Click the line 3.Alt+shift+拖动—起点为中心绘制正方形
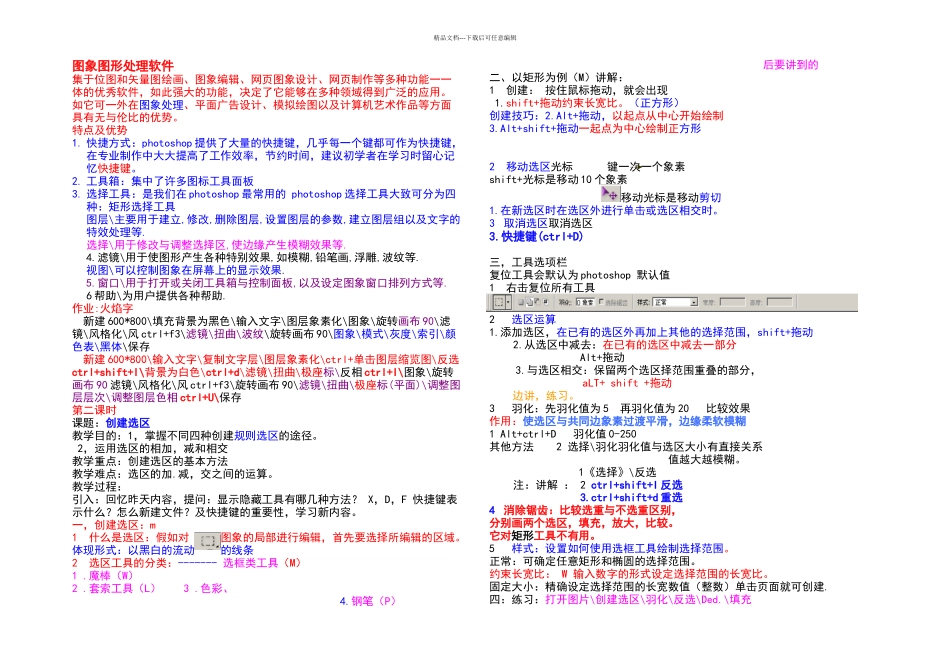Viewport: 950px width, 672px height. [x=595, y=128]
